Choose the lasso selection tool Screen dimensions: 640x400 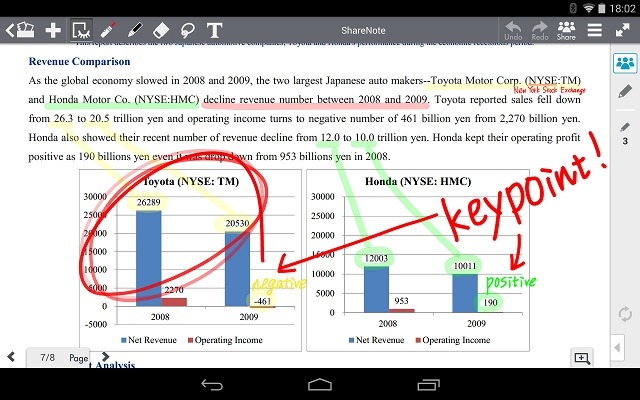click(187, 30)
